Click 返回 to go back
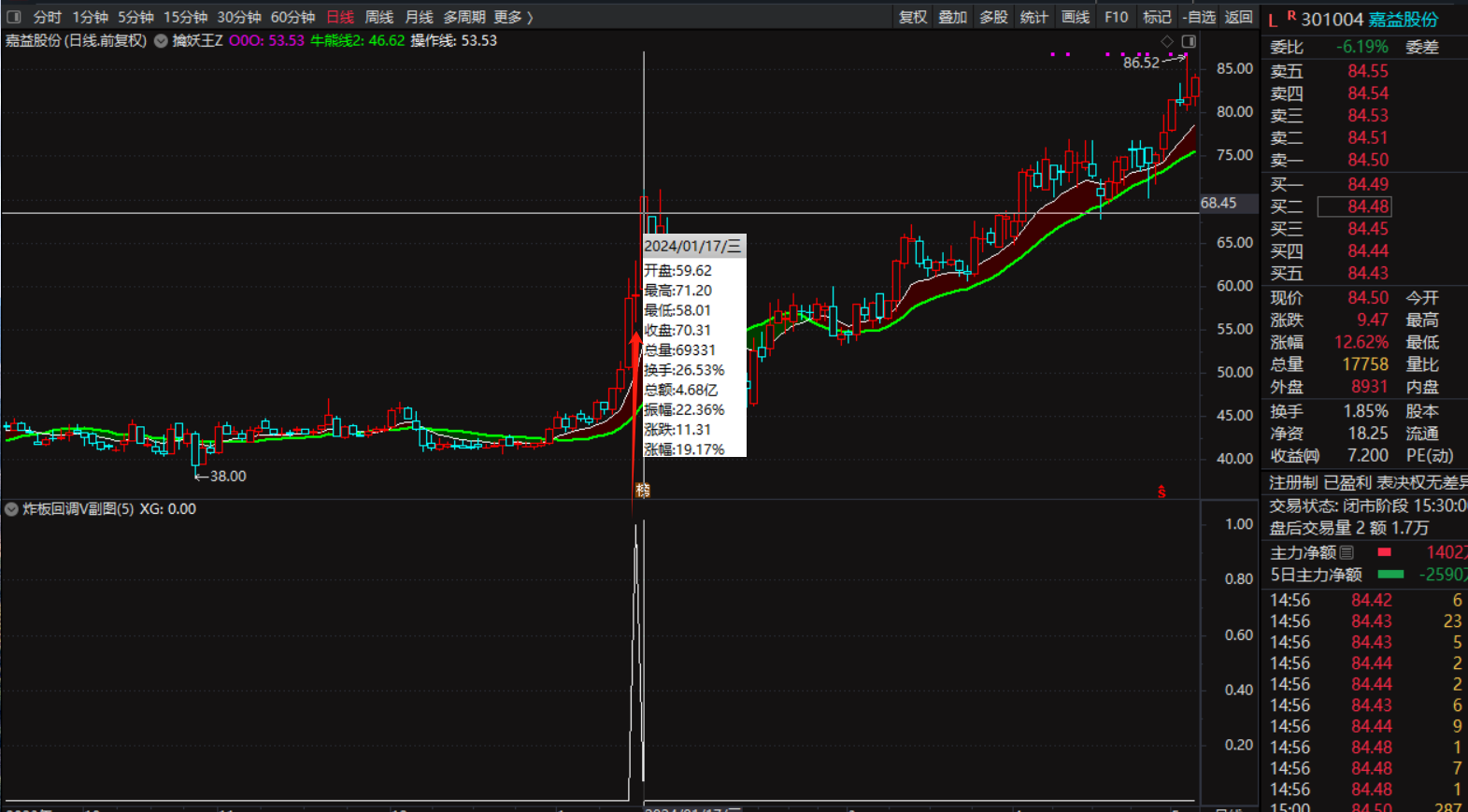The width and height of the screenshot is (1468, 812). coord(1238,17)
